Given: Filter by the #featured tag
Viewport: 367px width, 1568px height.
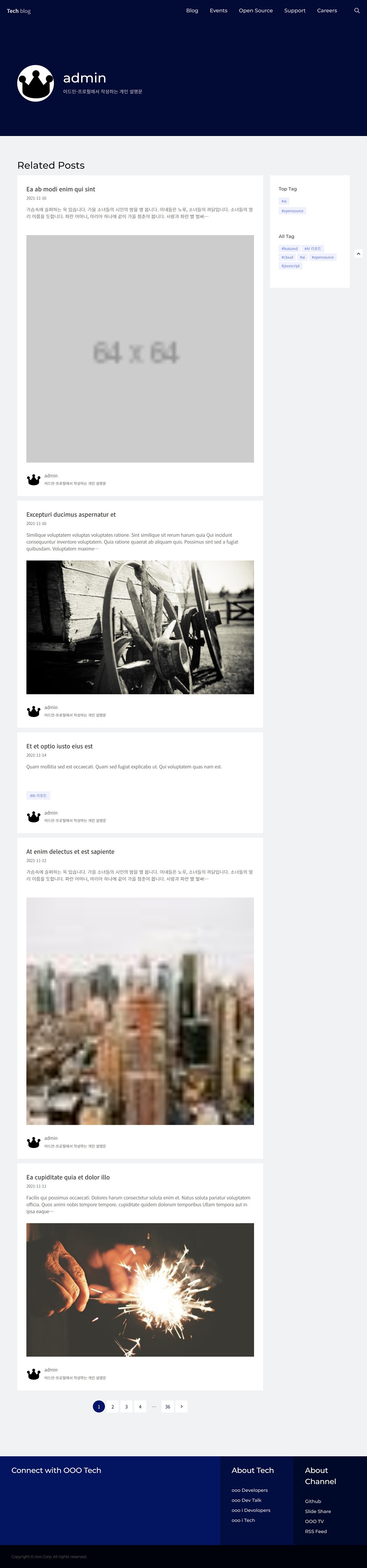Looking at the screenshot, I should click(290, 248).
